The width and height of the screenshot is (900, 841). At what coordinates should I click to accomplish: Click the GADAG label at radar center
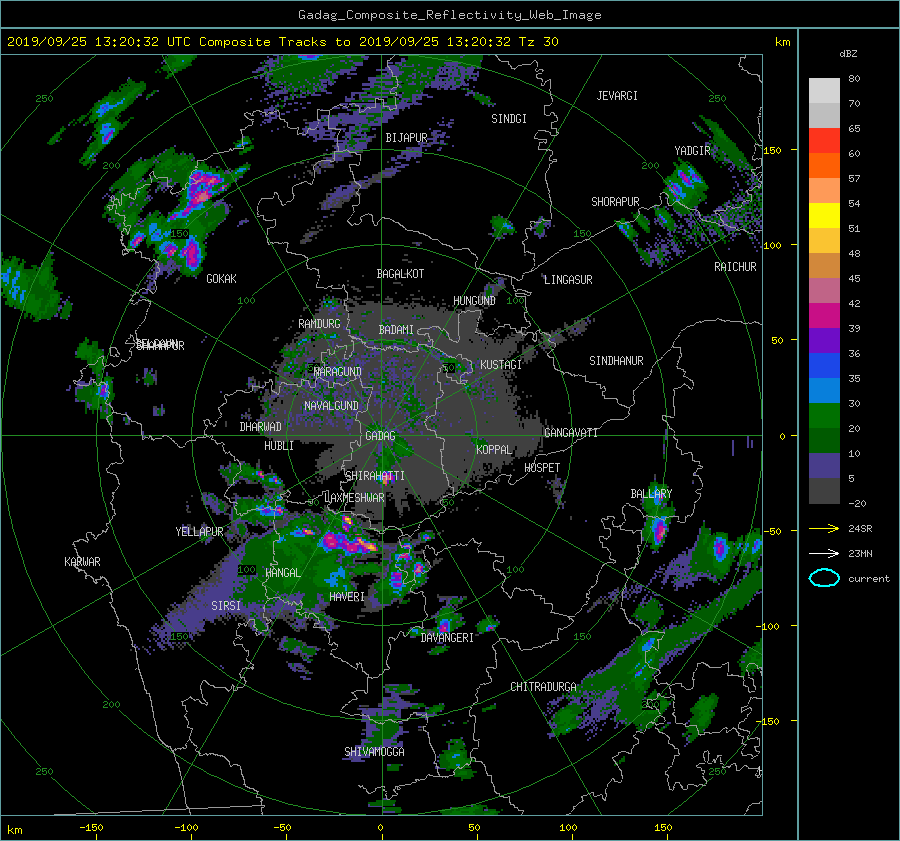click(380, 436)
